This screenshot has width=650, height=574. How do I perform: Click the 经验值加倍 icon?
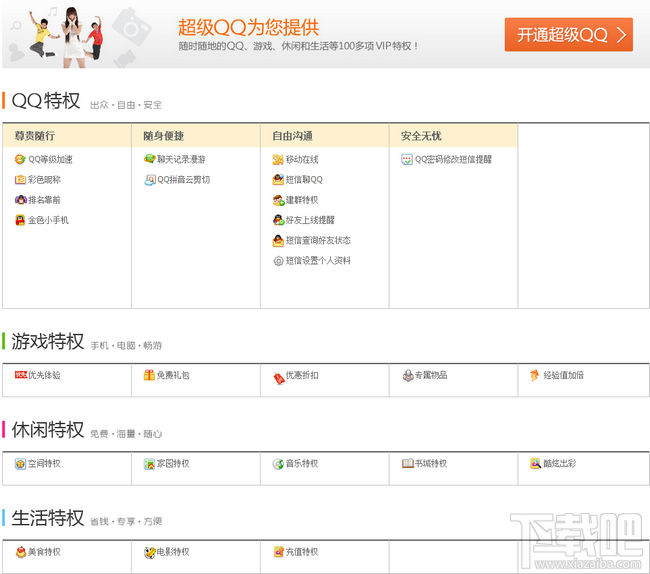click(535, 375)
